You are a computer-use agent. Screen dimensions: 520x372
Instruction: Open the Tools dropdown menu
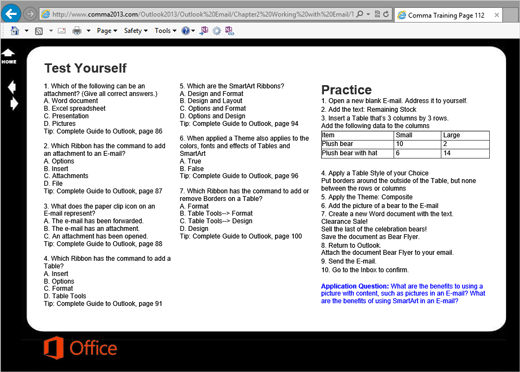coord(165,31)
